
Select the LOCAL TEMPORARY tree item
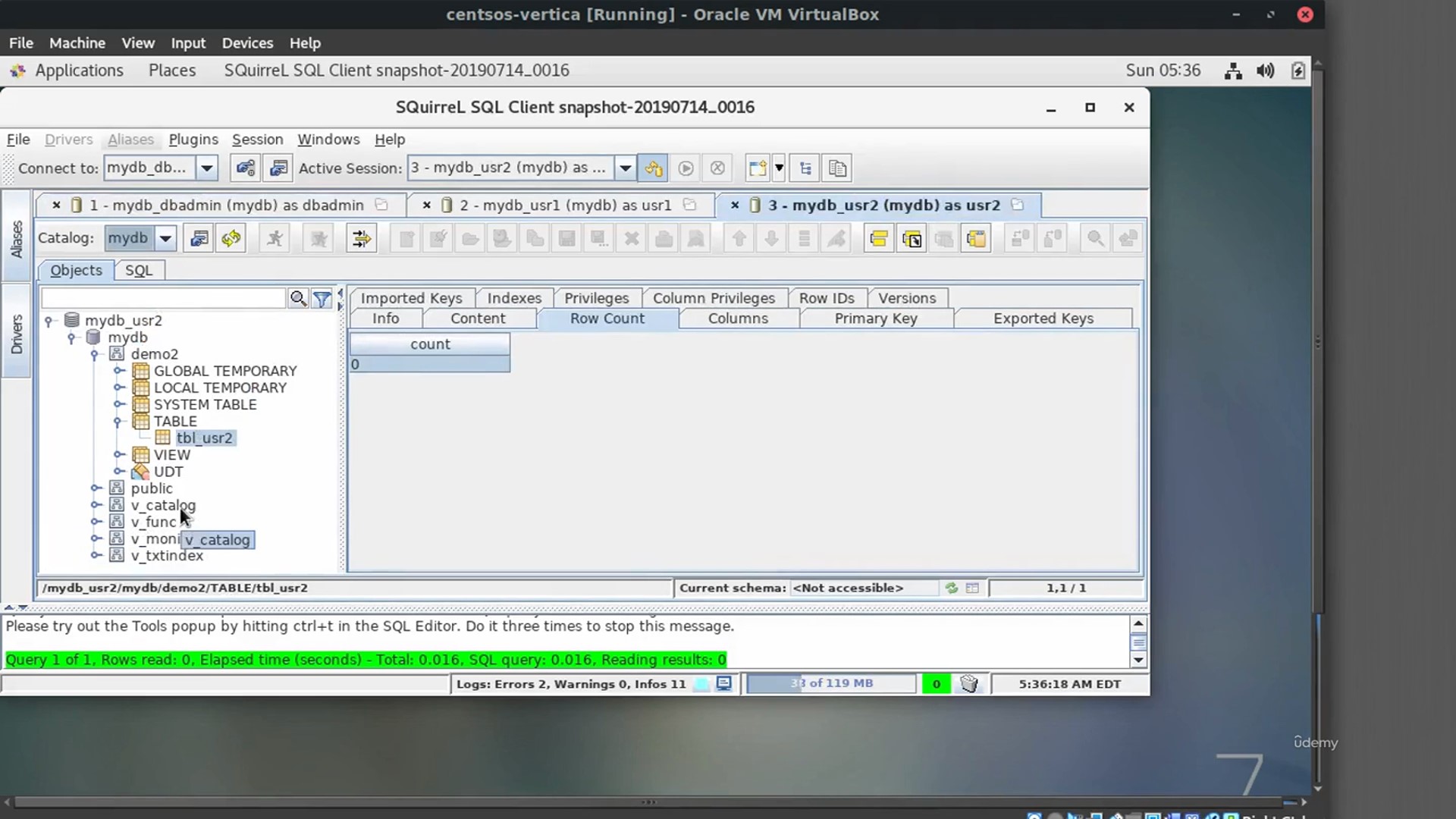pyautogui.click(x=220, y=388)
